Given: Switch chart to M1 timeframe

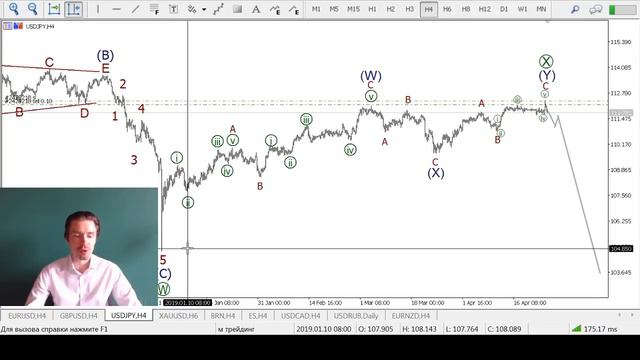Looking at the screenshot, I should tap(316, 9).
